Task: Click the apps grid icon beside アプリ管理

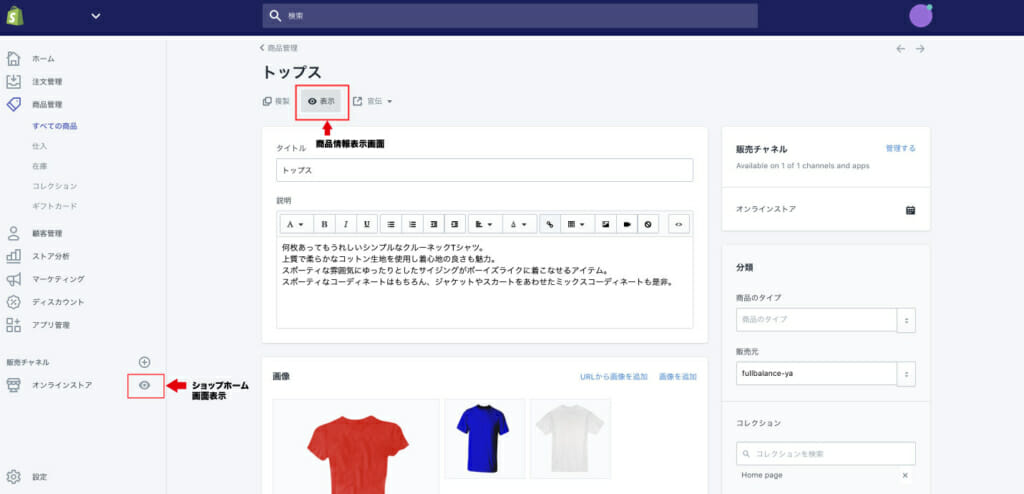Action: coord(13,325)
